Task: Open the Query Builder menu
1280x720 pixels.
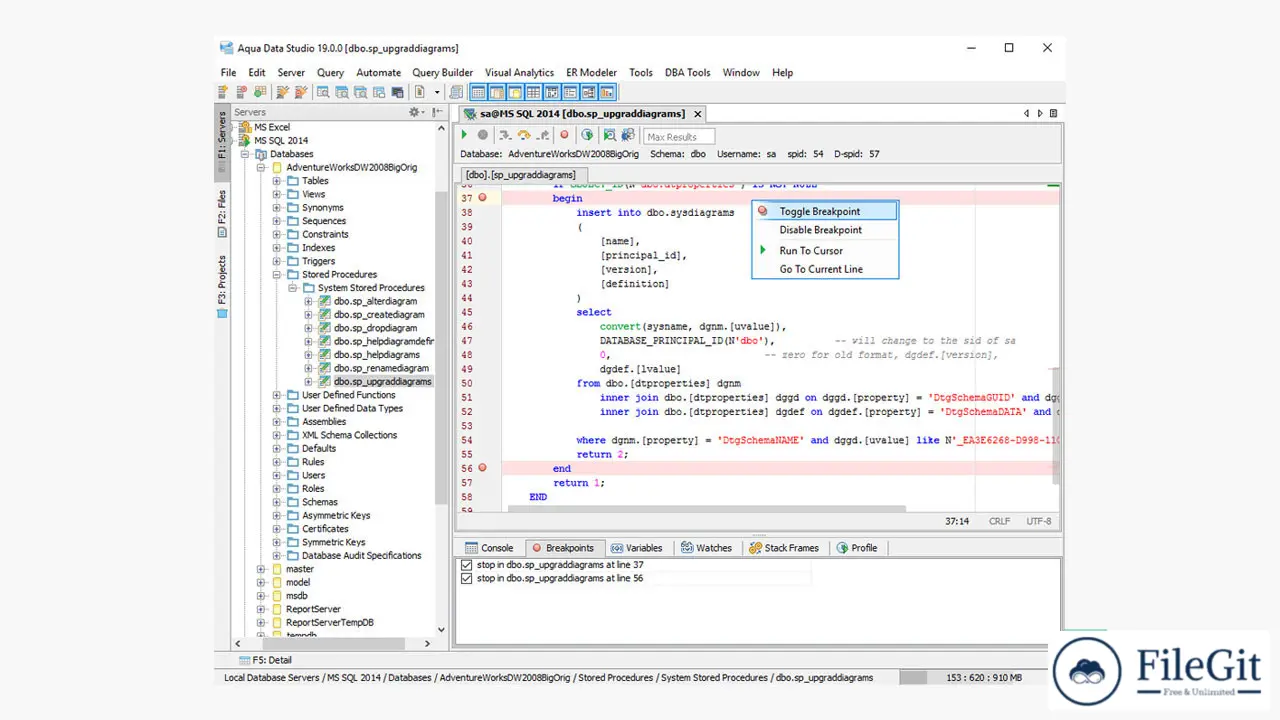Action: pos(442,72)
